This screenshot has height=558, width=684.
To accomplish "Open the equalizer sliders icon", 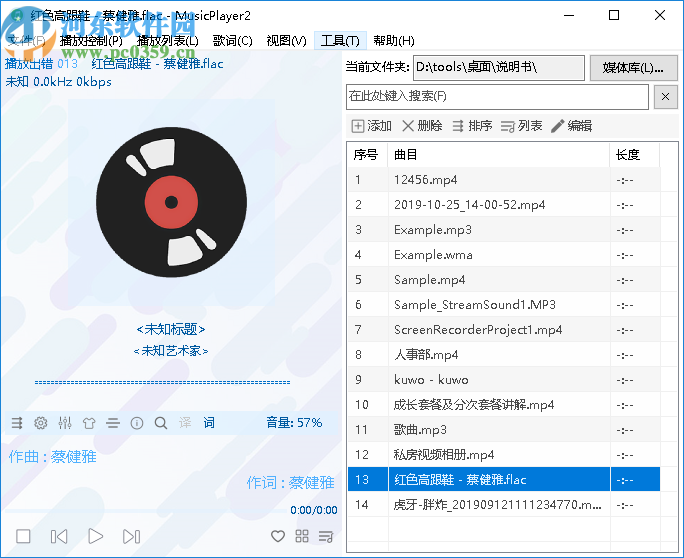I will (x=65, y=423).
